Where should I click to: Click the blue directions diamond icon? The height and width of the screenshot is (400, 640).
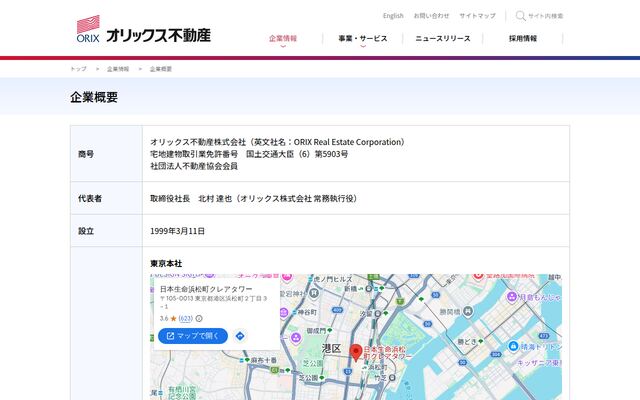[240, 336]
